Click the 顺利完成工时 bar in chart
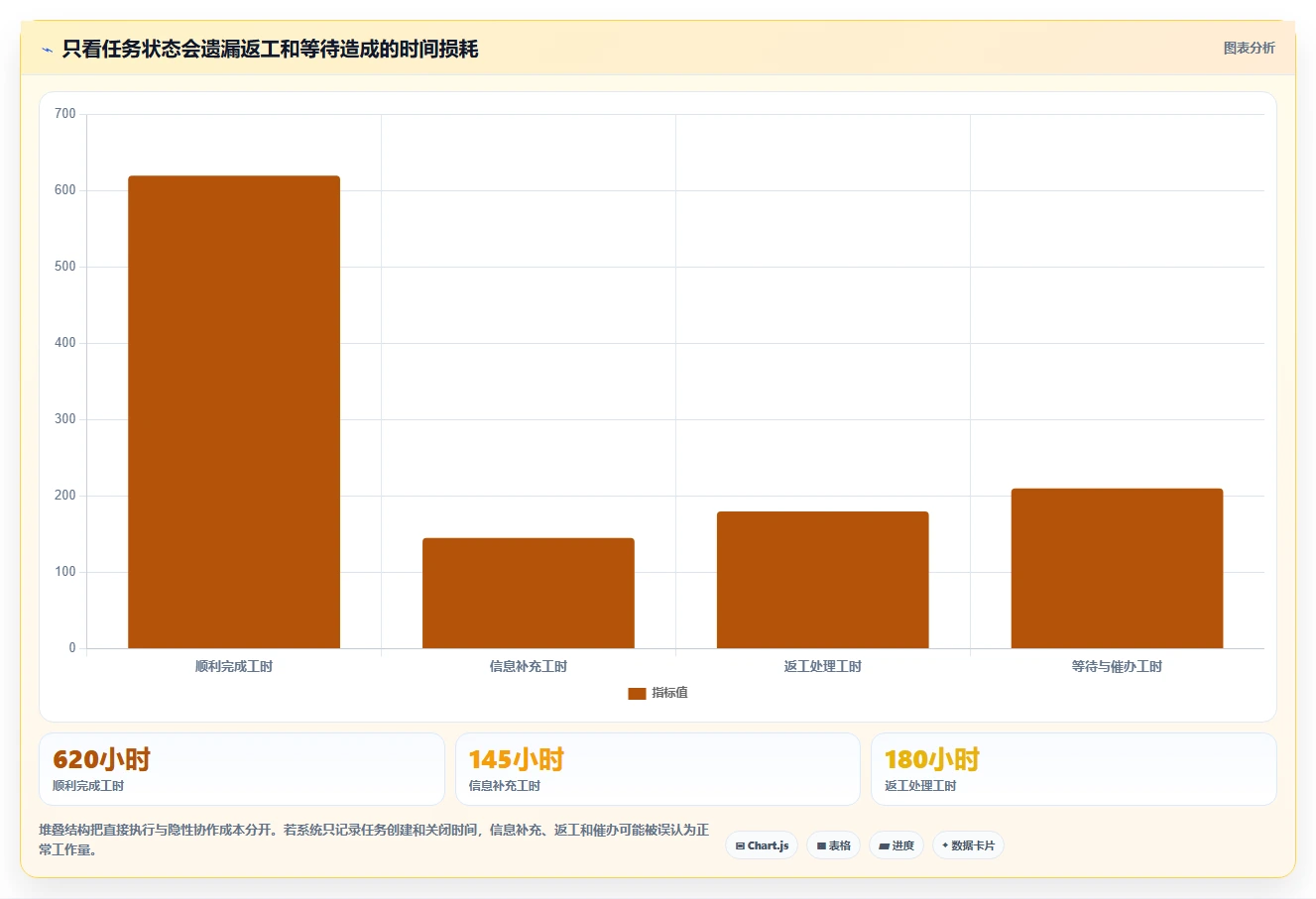 (x=234, y=412)
